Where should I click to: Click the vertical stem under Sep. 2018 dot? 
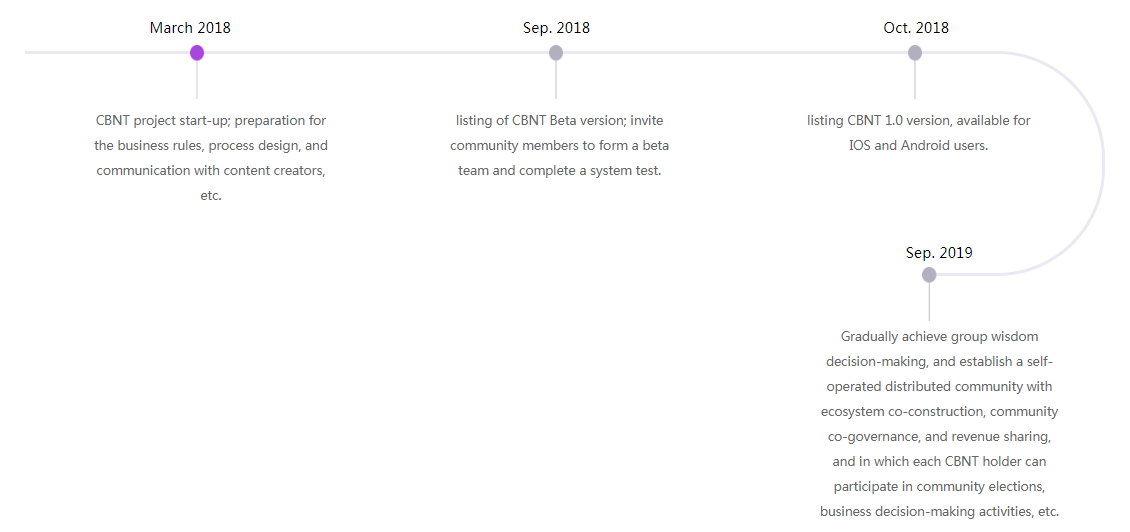pyautogui.click(x=556, y=82)
